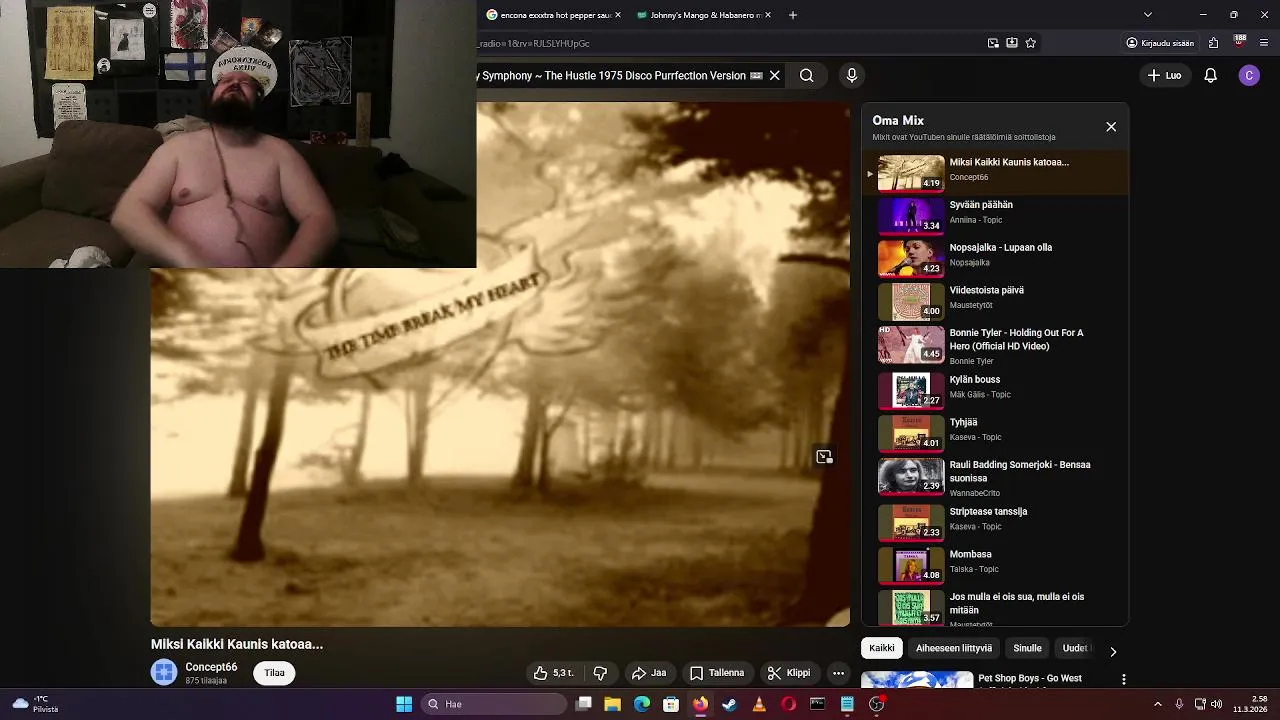Open Task View on the taskbar
This screenshot has height=720, width=1280.
[584, 704]
